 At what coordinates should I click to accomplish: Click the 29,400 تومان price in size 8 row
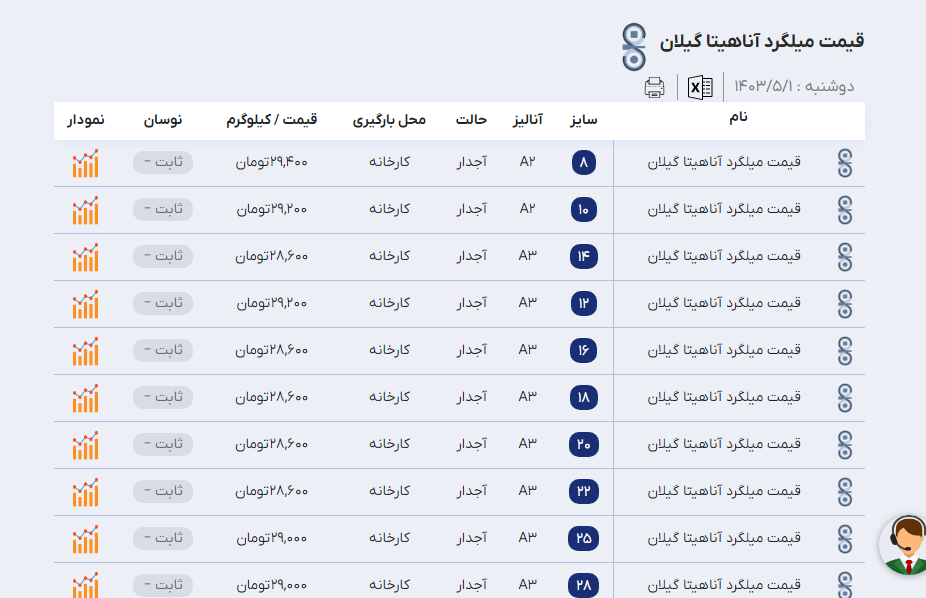pos(272,162)
